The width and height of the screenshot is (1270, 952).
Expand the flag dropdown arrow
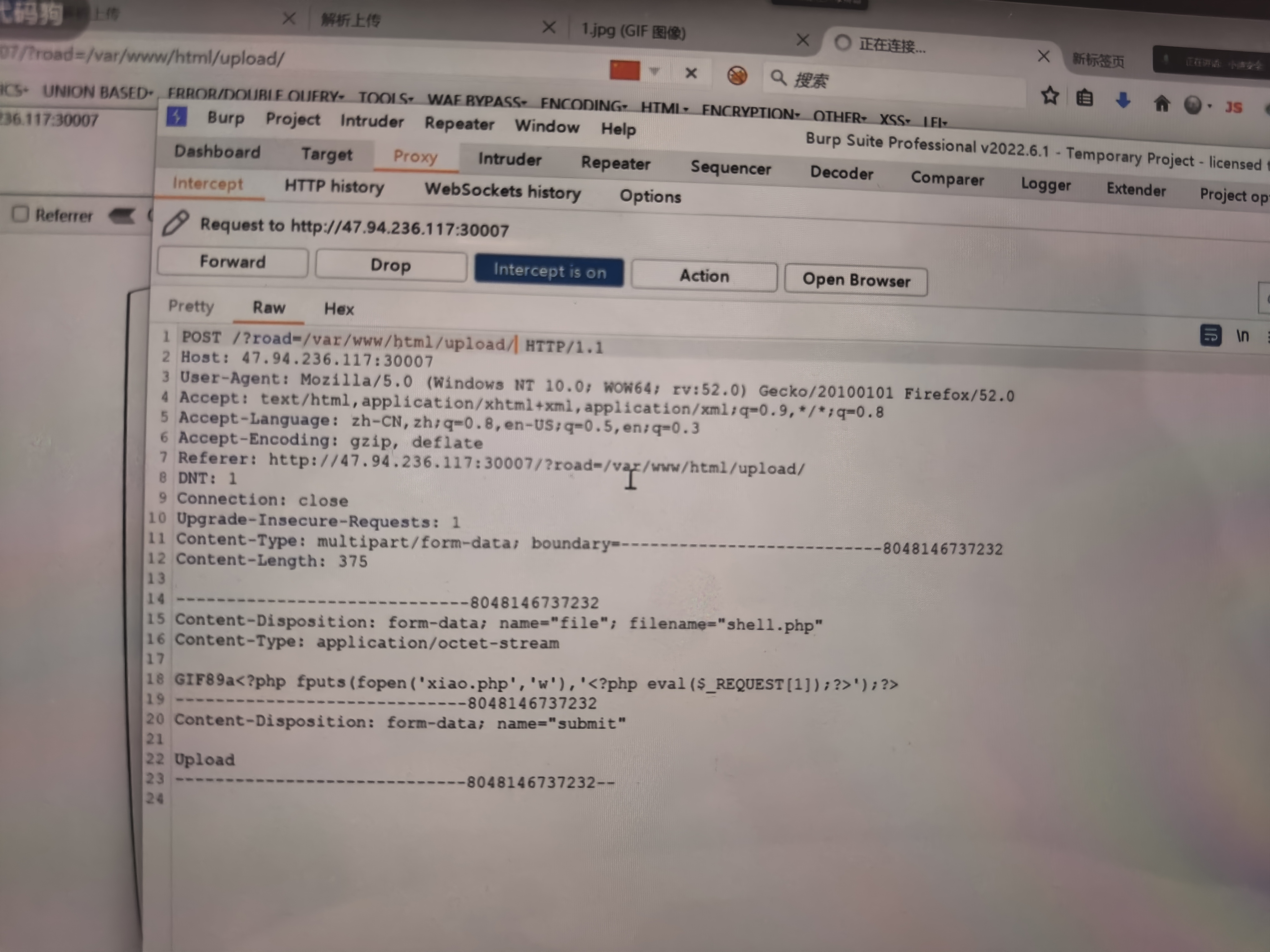tap(654, 72)
